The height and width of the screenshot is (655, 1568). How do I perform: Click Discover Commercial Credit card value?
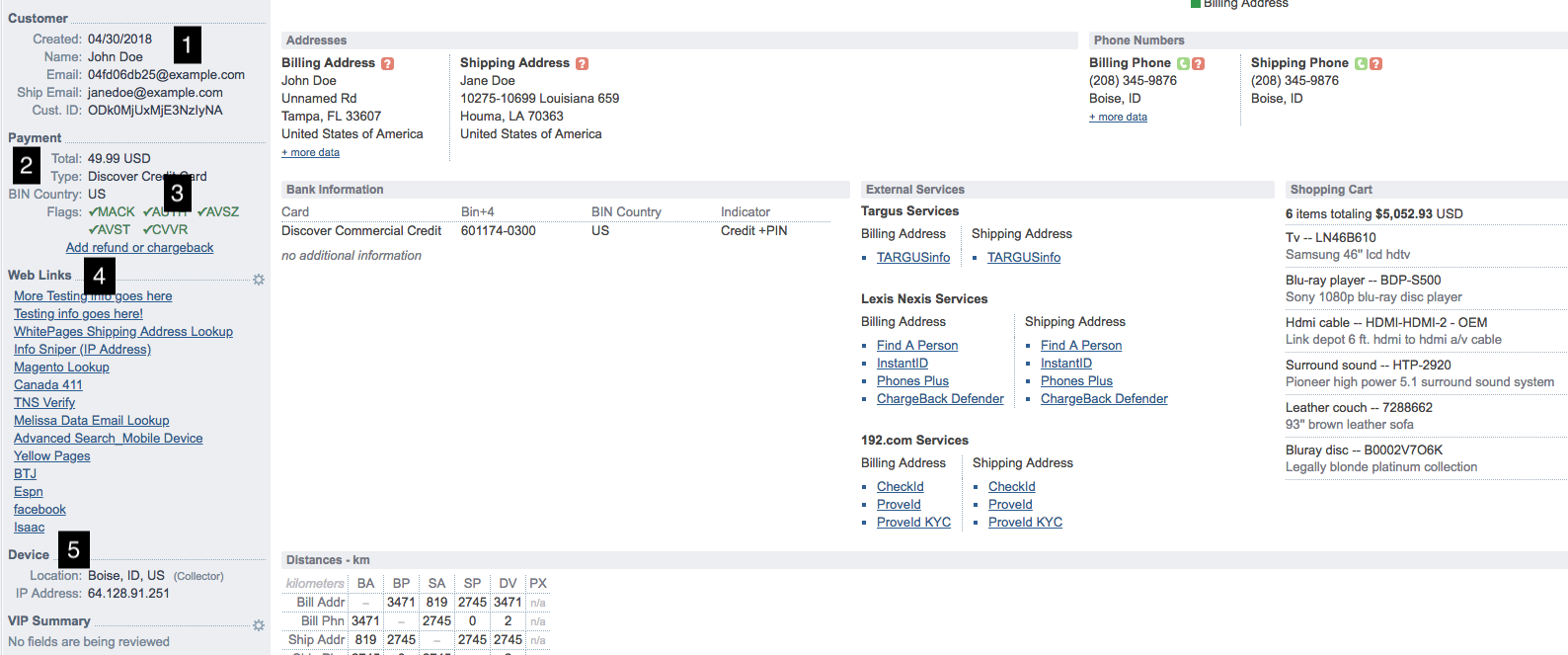[x=361, y=231]
